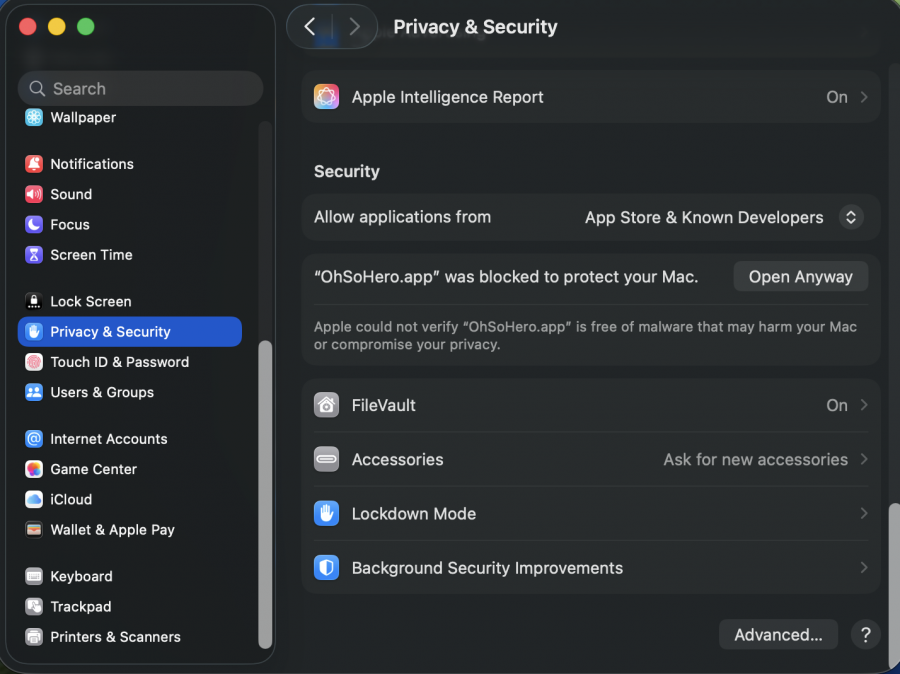Click the Privacy & Security hand icon in sidebar
The height and width of the screenshot is (674, 900).
pos(34,331)
